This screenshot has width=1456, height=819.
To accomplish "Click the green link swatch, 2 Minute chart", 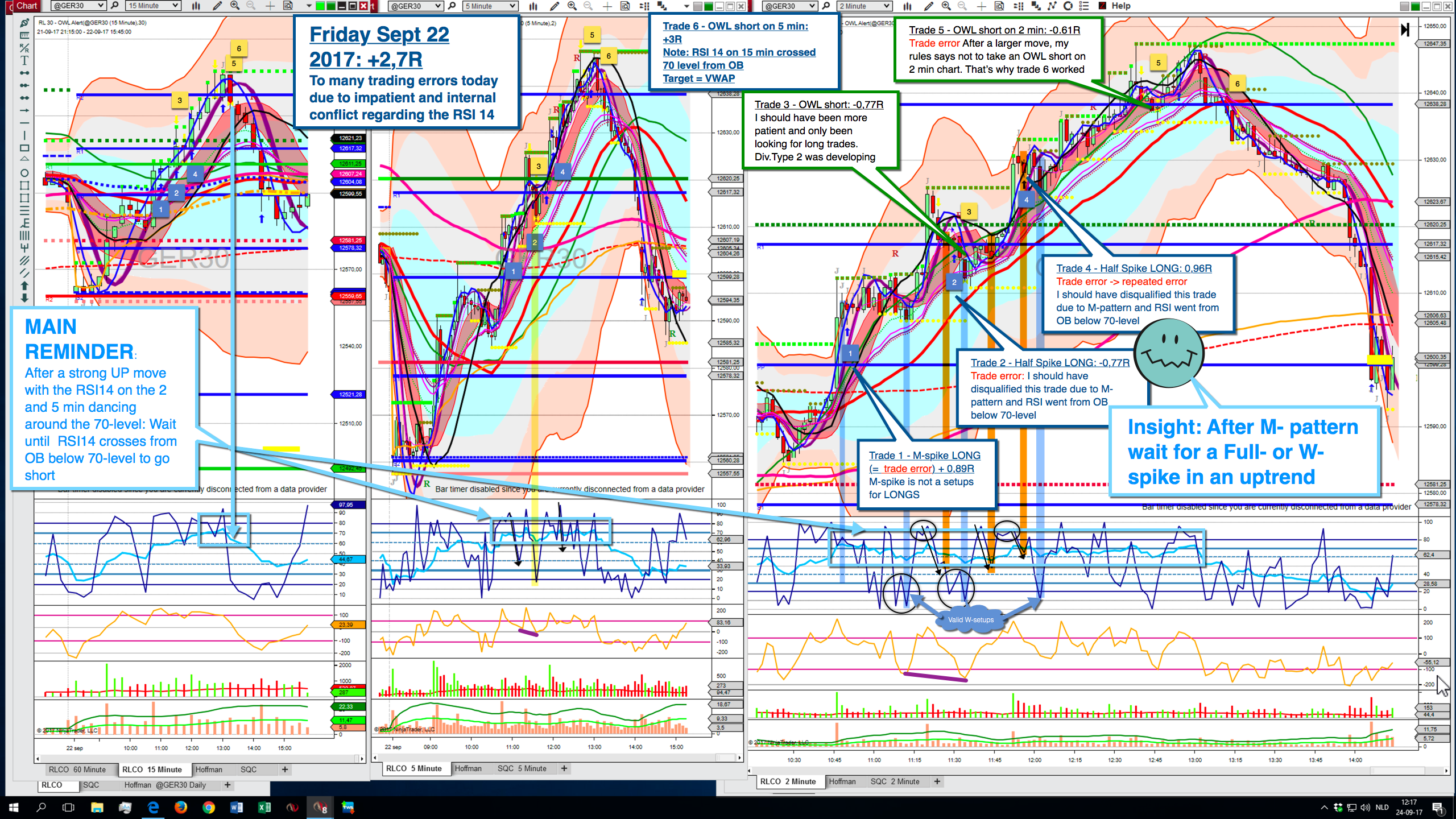I will point(1416,6).
